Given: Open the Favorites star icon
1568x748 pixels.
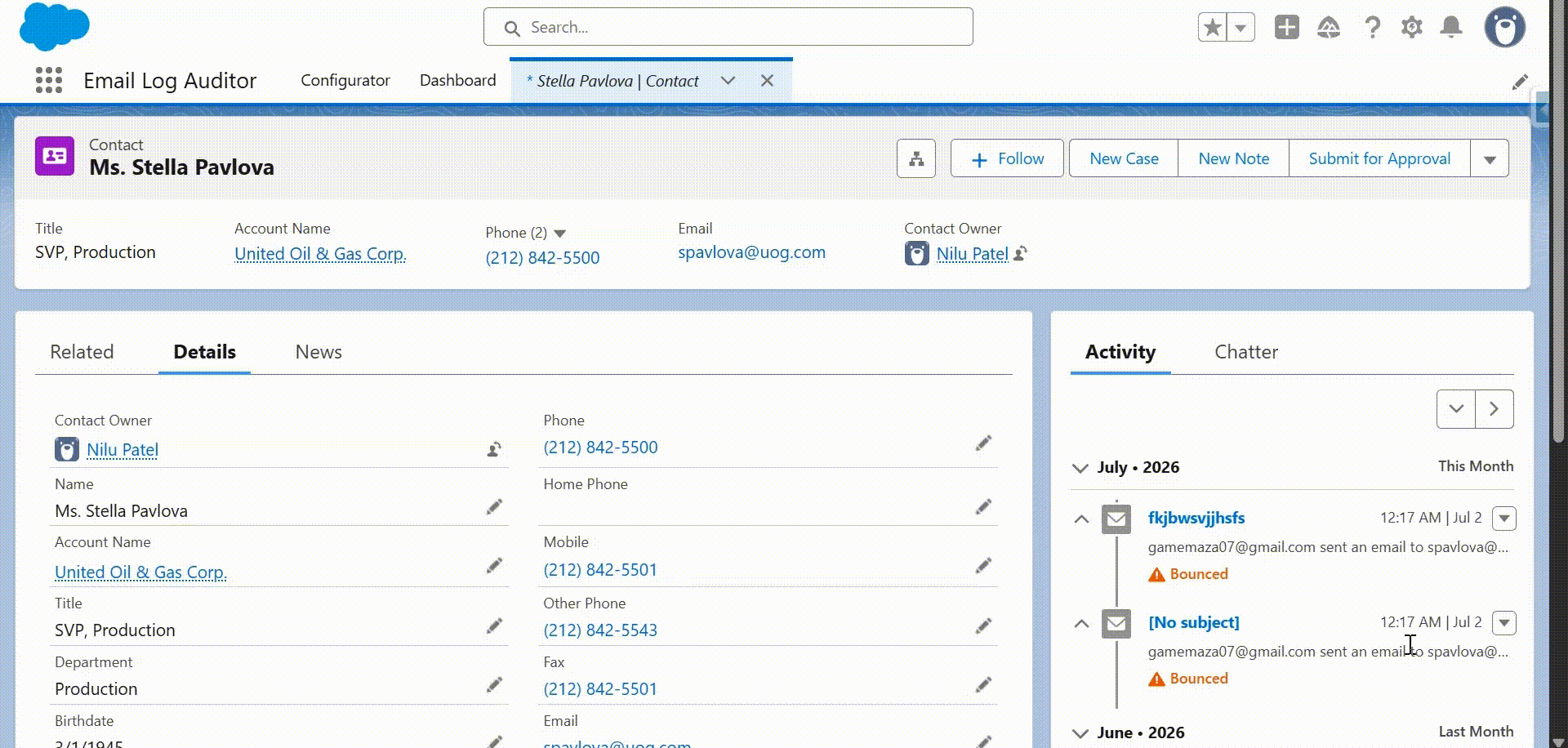Looking at the screenshot, I should pos(1213,27).
